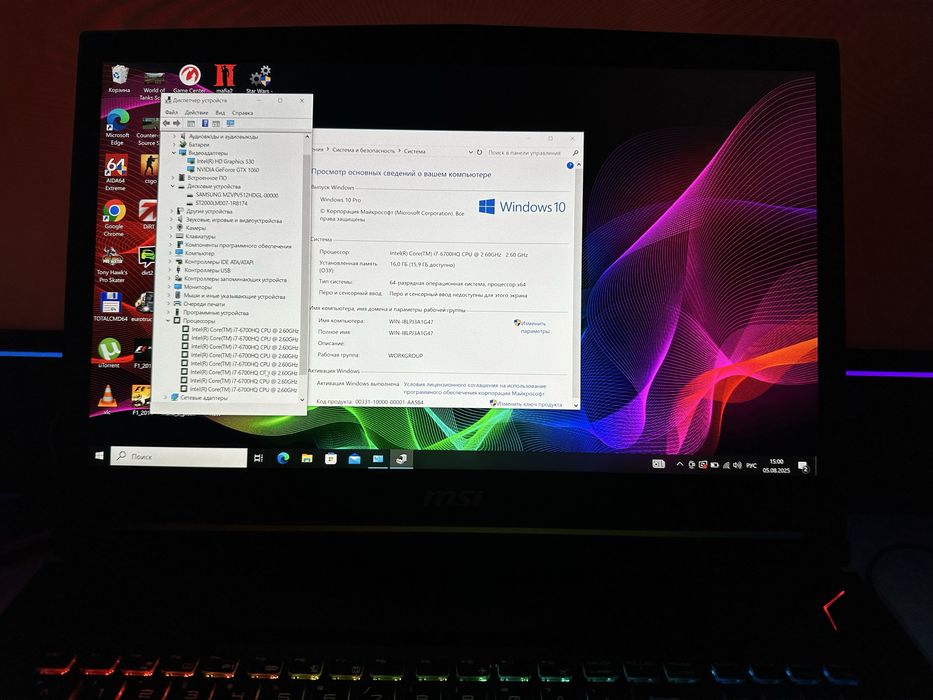Expand the Камеры node
The height and width of the screenshot is (700, 933).
[x=172, y=228]
